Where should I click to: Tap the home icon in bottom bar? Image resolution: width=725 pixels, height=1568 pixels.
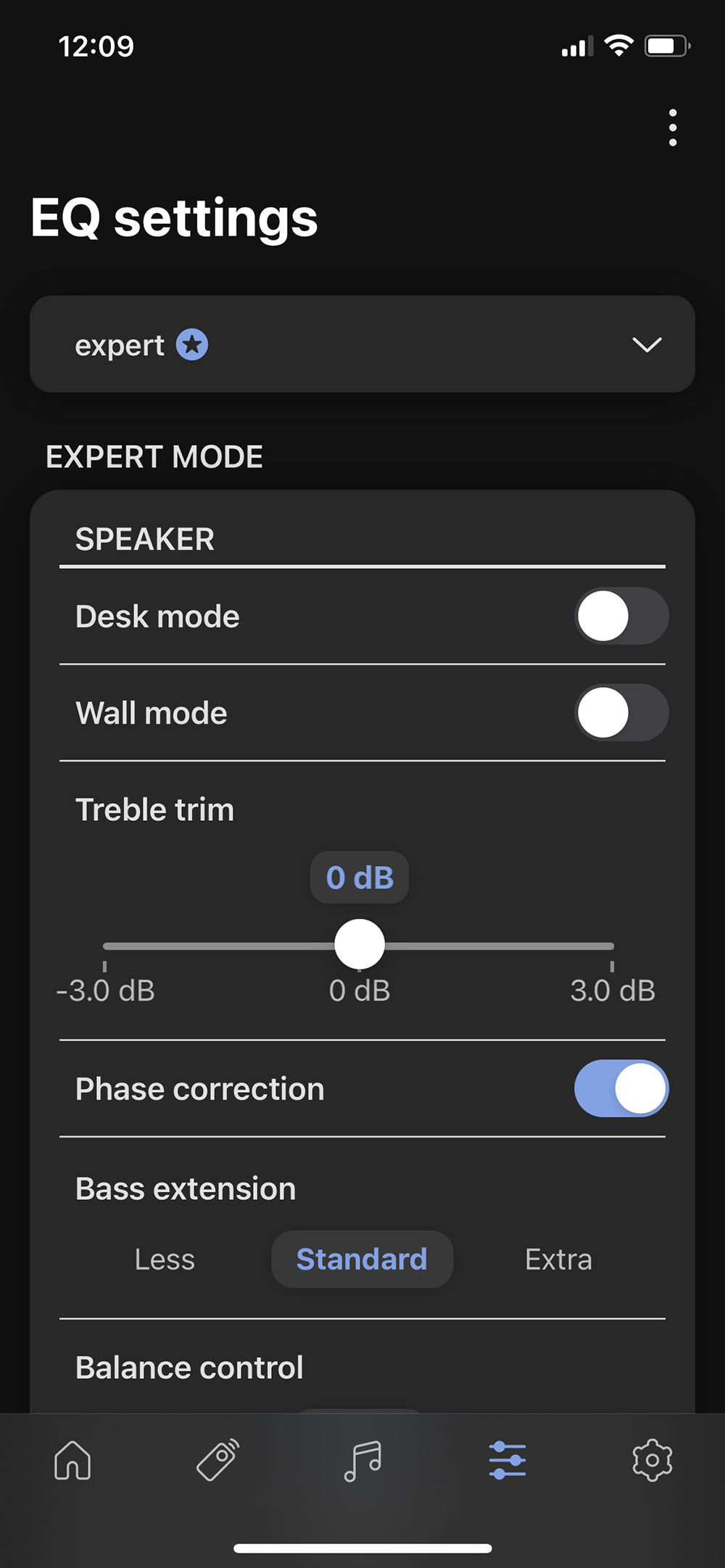pos(72,1459)
